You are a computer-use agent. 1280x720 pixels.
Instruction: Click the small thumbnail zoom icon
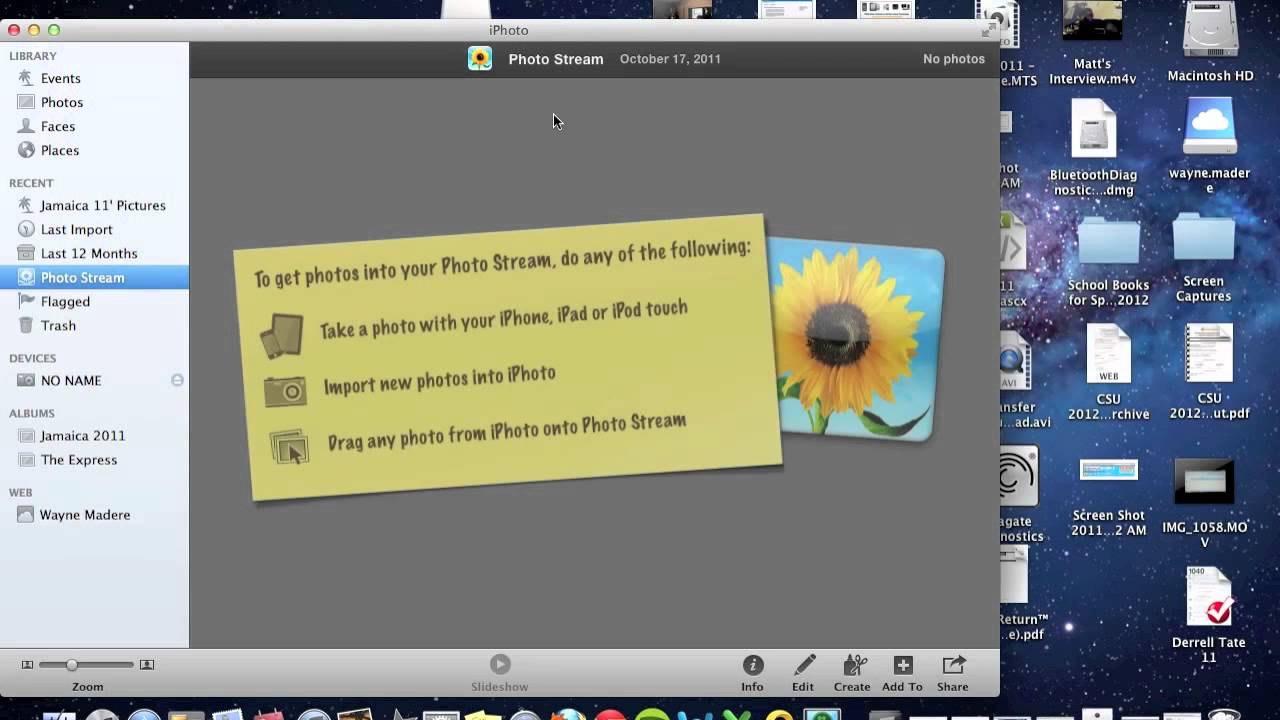click(x=27, y=665)
